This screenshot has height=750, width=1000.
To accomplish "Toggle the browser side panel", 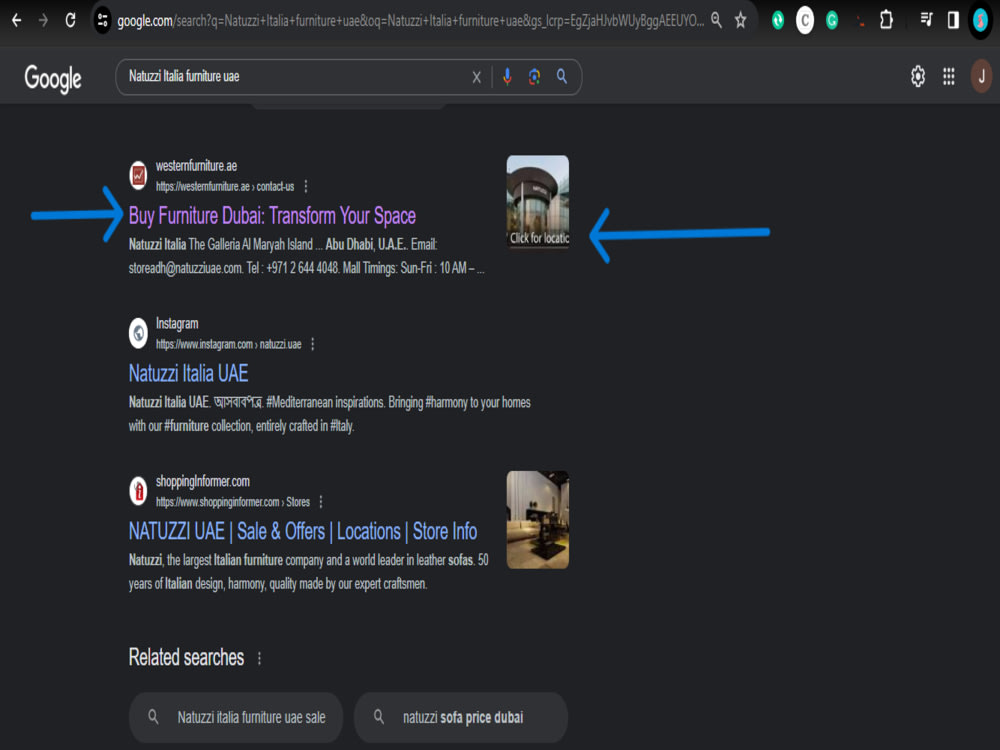I will pos(953,20).
